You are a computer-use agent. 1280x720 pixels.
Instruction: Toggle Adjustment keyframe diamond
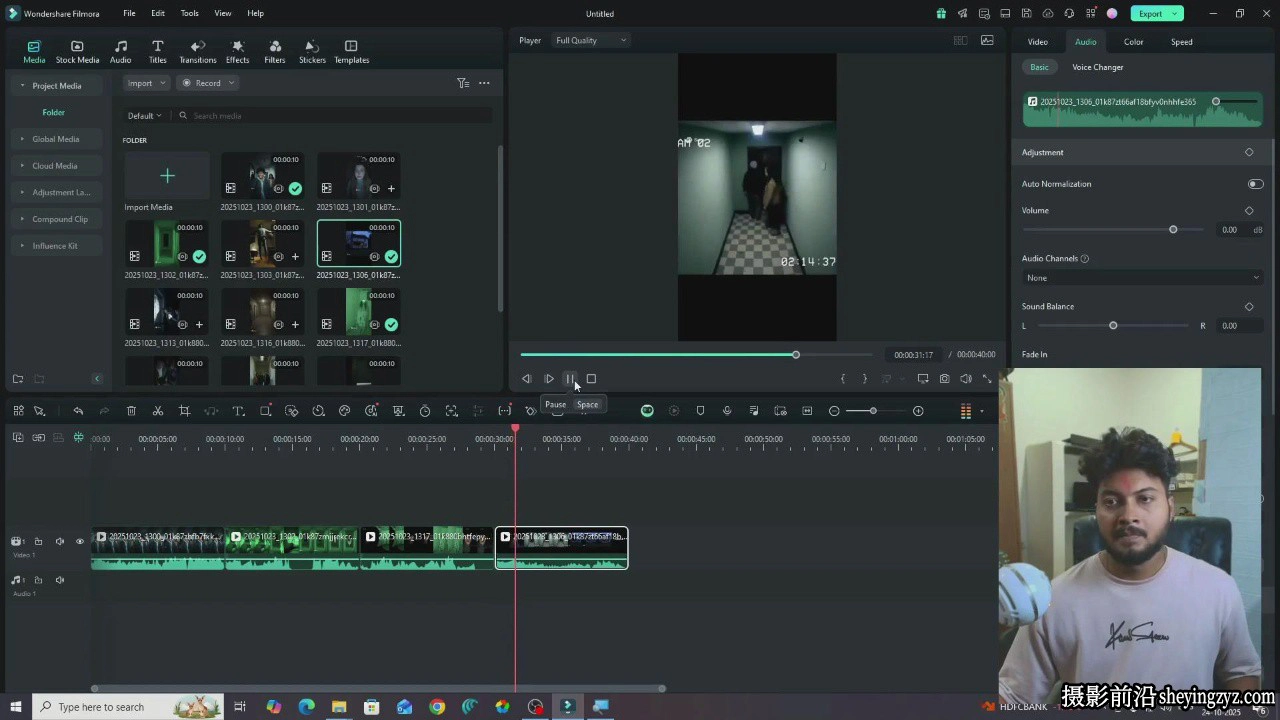pyautogui.click(x=1249, y=152)
